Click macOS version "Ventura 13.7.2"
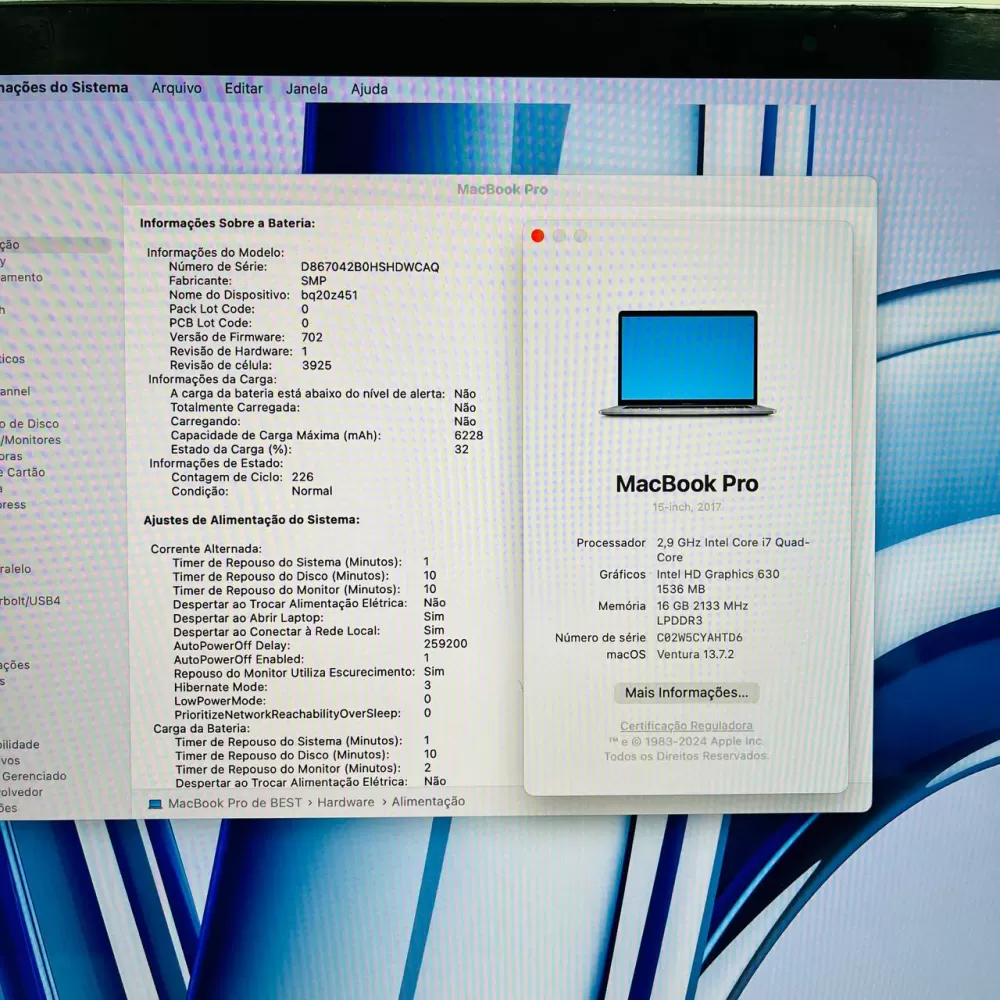The height and width of the screenshot is (1000, 1000). [x=695, y=654]
